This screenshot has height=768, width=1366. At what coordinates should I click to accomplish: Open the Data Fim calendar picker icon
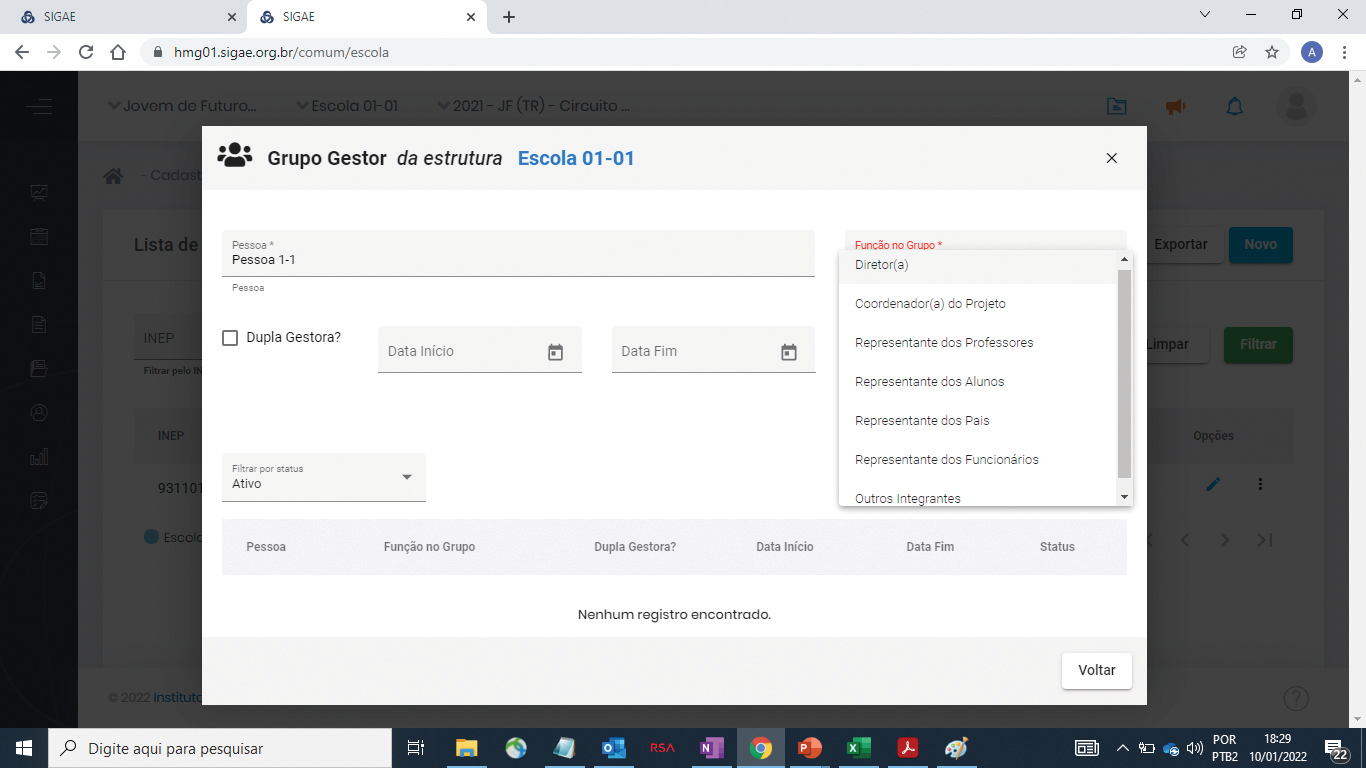pos(789,352)
